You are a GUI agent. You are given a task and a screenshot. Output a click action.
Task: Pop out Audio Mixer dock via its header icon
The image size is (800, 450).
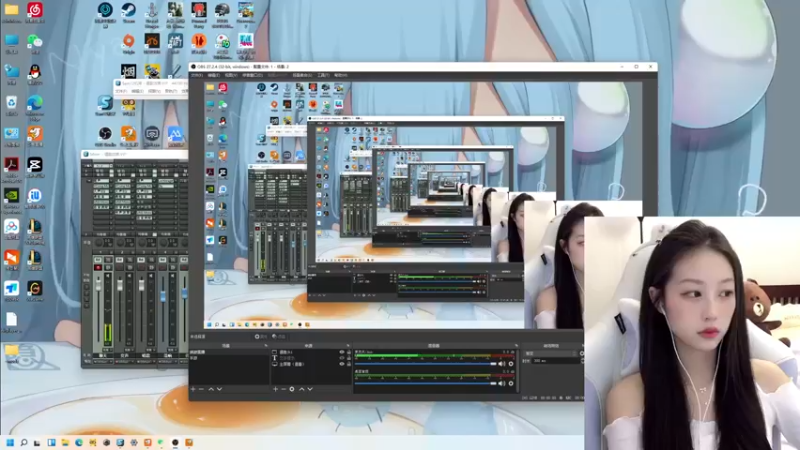point(516,345)
